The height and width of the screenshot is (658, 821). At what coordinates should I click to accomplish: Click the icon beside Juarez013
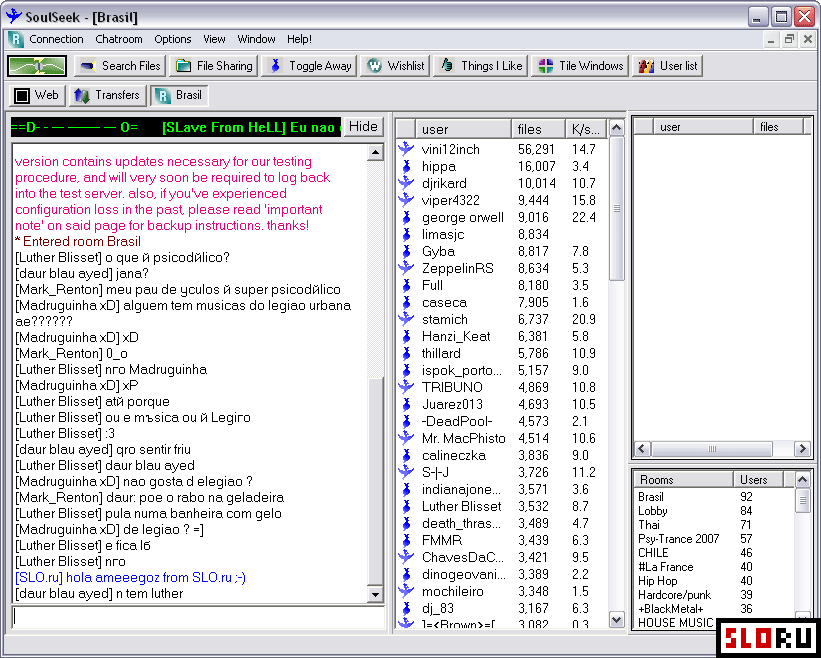[x=406, y=405]
